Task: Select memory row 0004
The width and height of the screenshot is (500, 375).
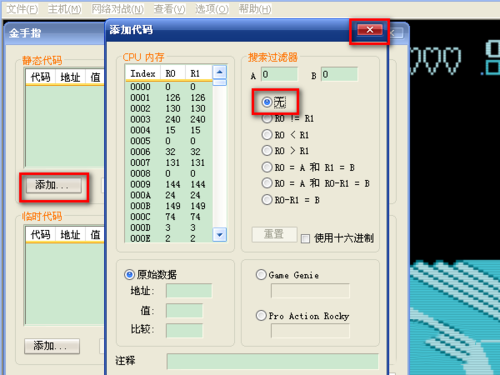Action: coord(169,130)
